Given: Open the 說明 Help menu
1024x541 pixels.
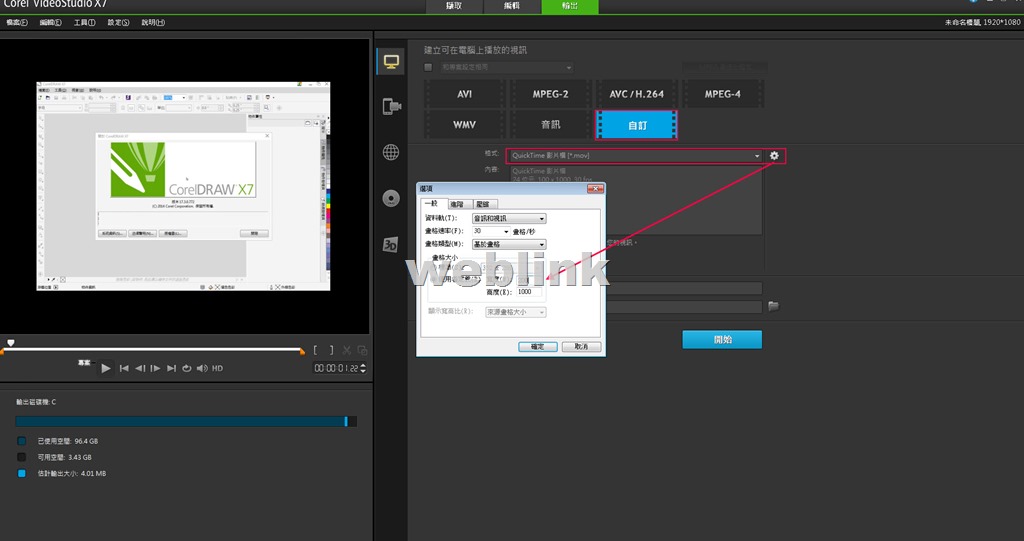Looking at the screenshot, I should (153, 22).
